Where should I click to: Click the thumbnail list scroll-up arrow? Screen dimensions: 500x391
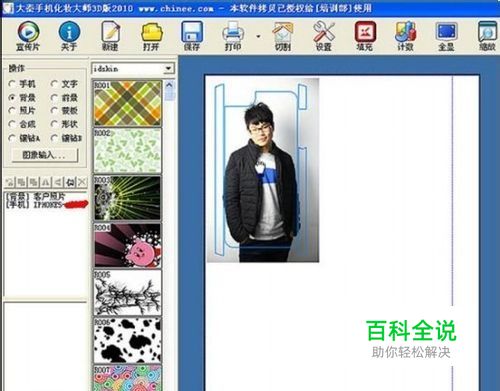pos(169,85)
